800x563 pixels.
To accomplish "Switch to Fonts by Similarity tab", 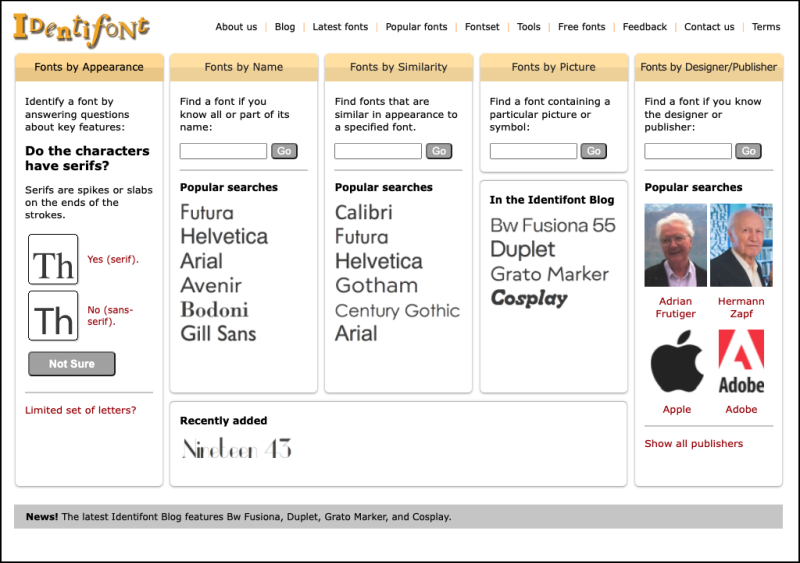I will tap(398, 67).
